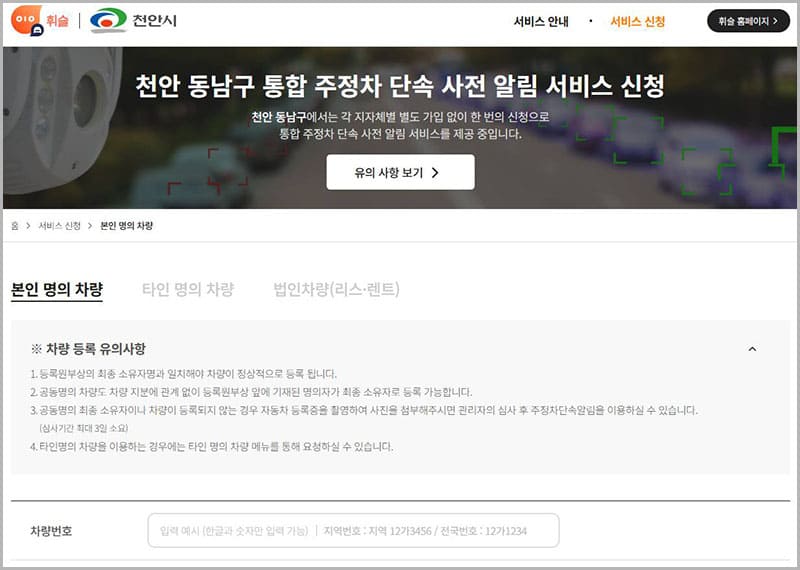800x570 pixels.
Task: Click the banner title 천안 동남구 통합 주정차
Action: (x=400, y=86)
